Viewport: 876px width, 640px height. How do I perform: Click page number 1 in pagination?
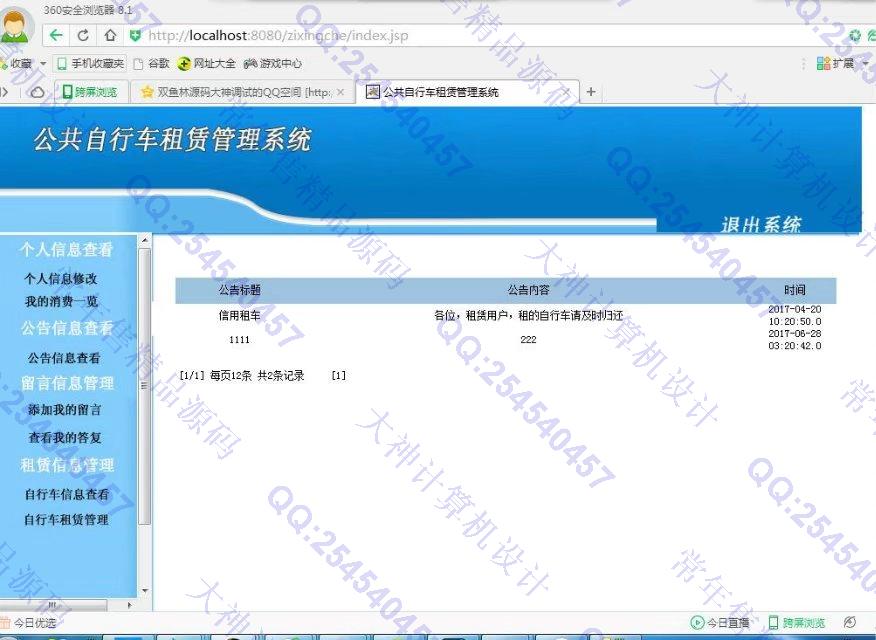point(338,376)
